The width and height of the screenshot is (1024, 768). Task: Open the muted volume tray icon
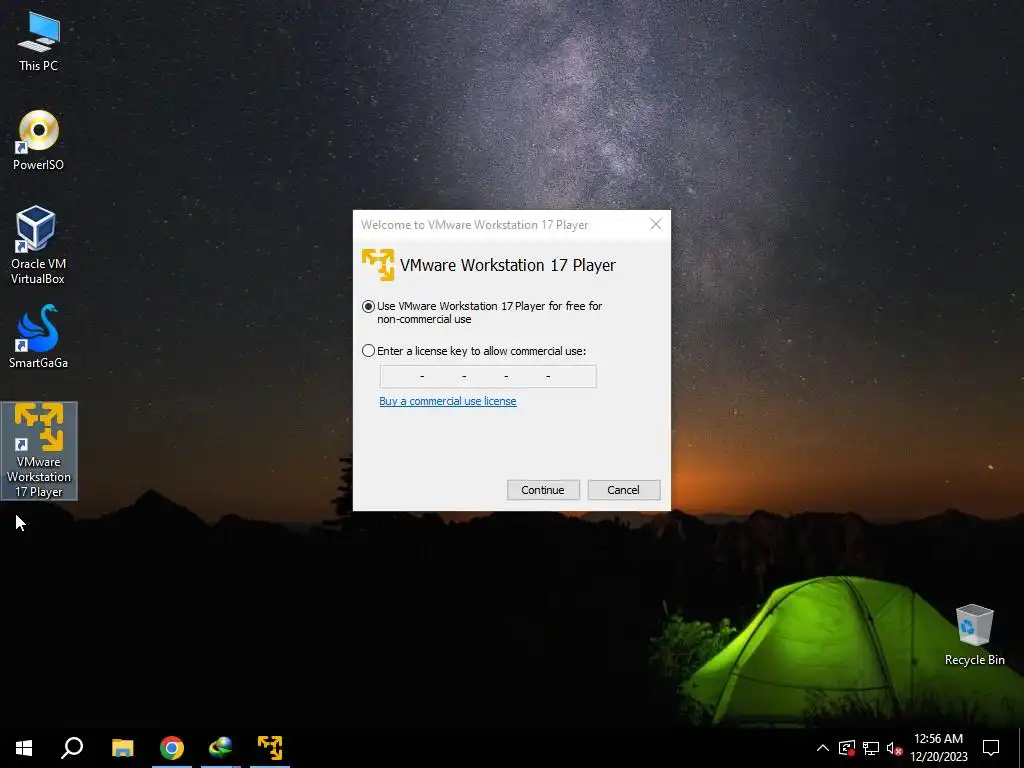coord(895,748)
